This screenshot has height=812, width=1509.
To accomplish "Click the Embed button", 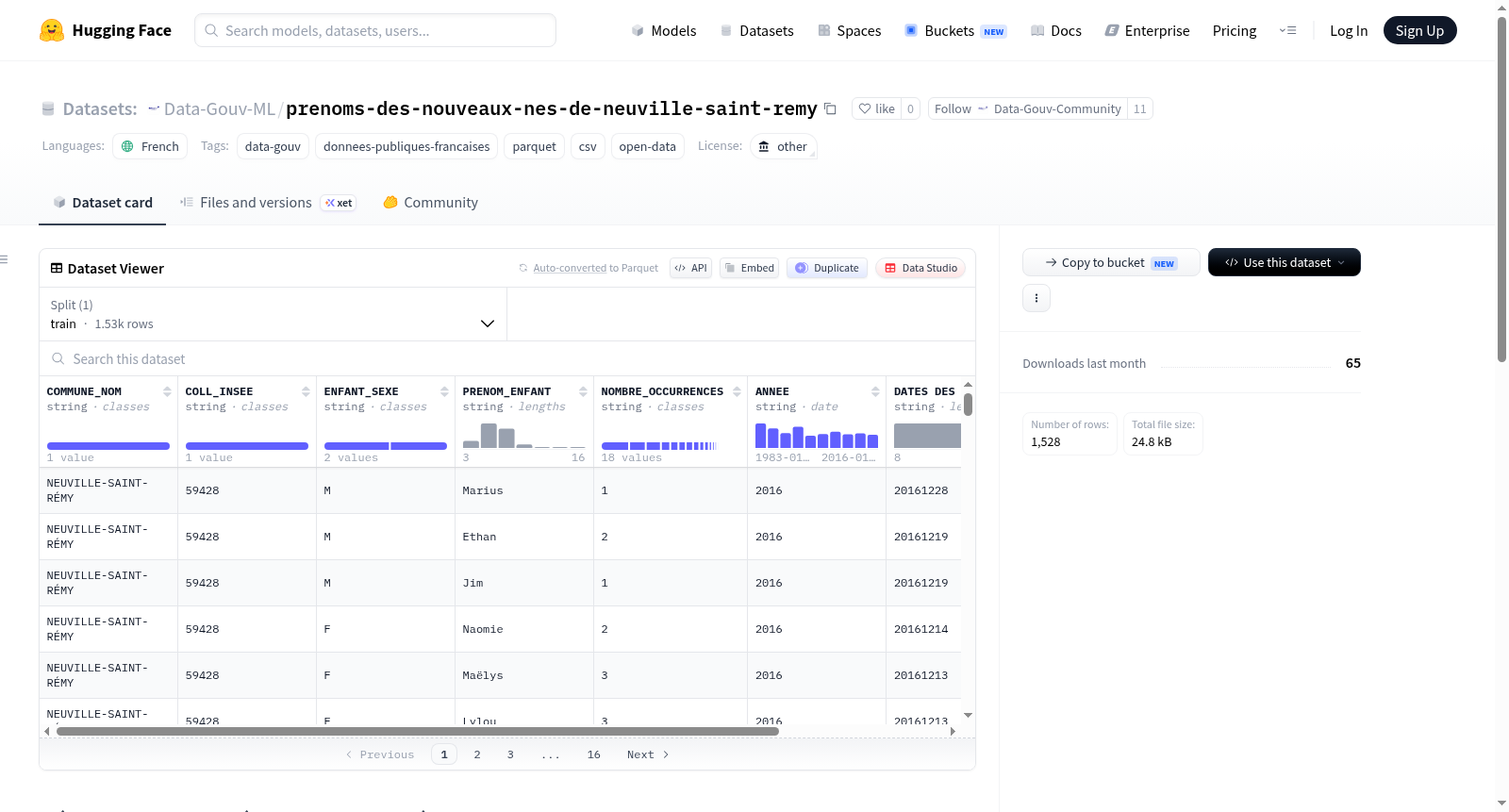I will coord(750,268).
